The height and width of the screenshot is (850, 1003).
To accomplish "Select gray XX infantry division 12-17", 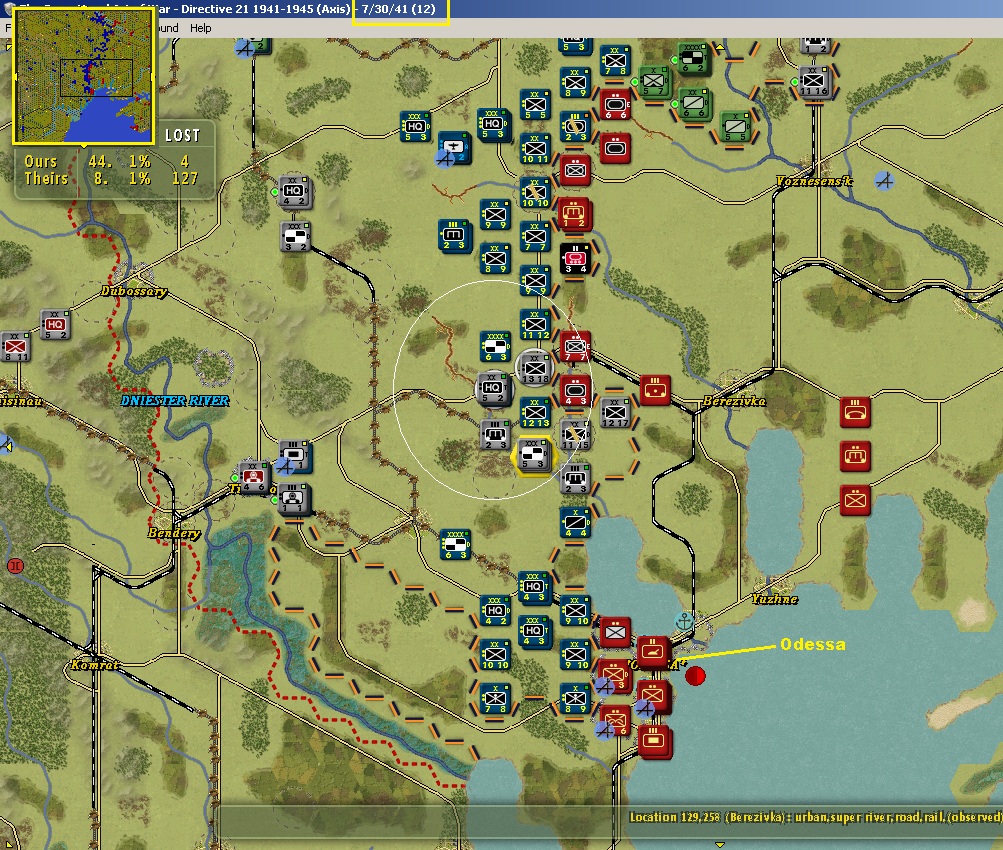I will [x=615, y=412].
